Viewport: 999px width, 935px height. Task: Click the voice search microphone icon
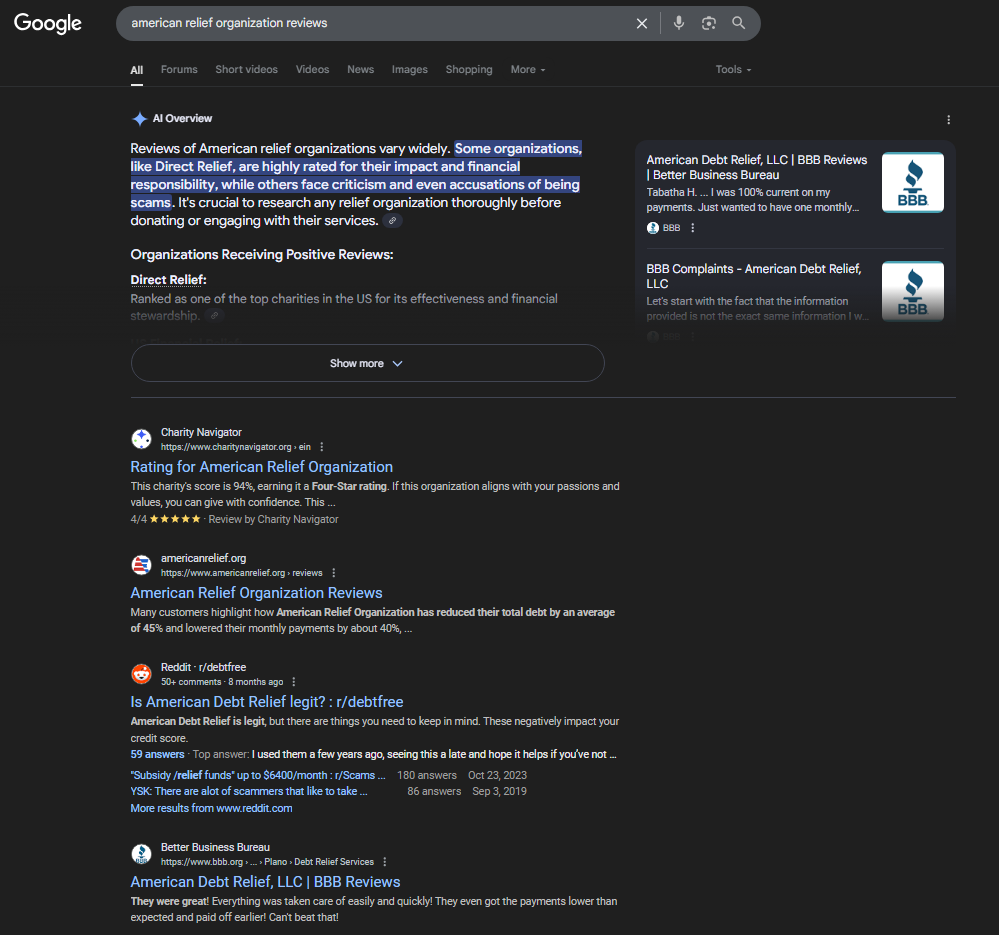coord(679,23)
